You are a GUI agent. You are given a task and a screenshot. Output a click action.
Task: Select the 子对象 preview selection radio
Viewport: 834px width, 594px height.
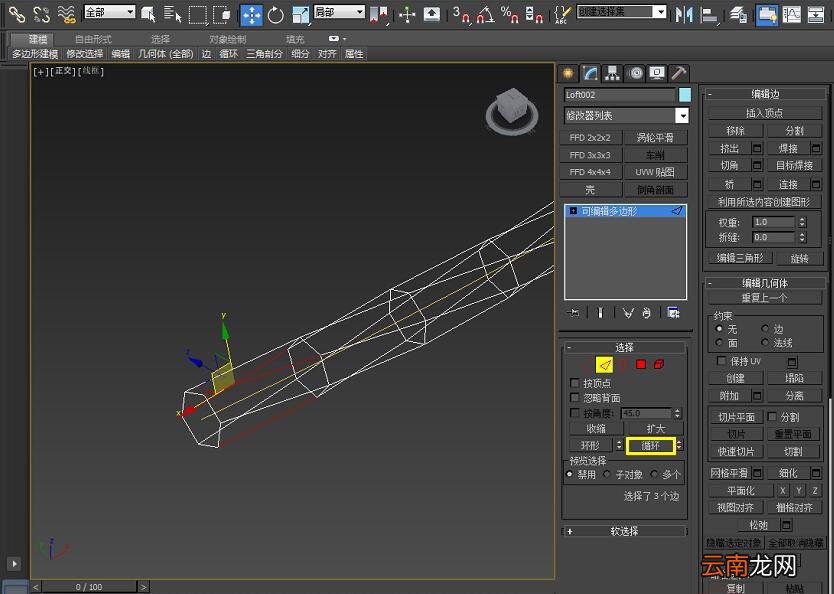[607, 474]
